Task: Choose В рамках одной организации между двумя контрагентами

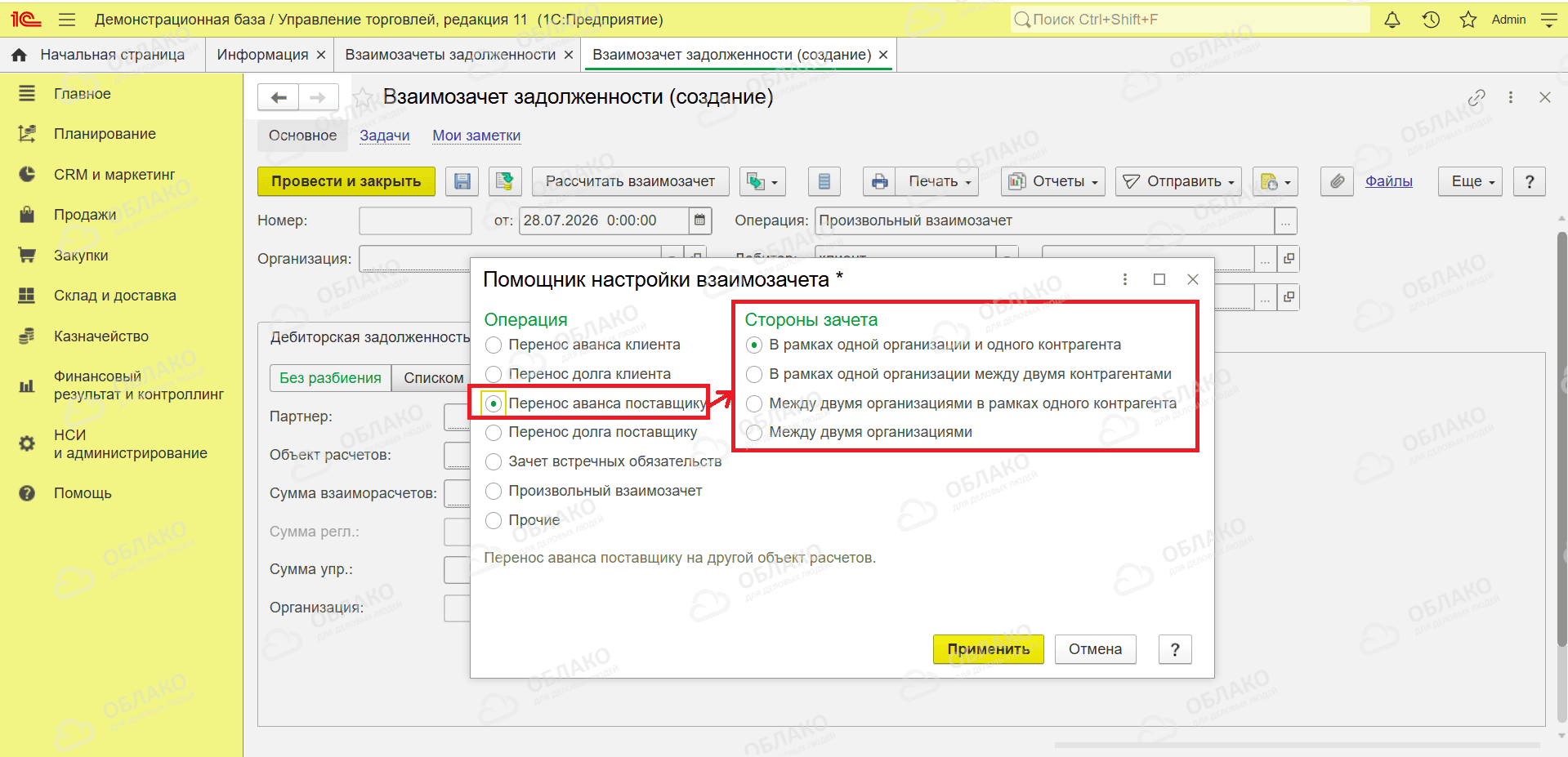Action: point(754,375)
